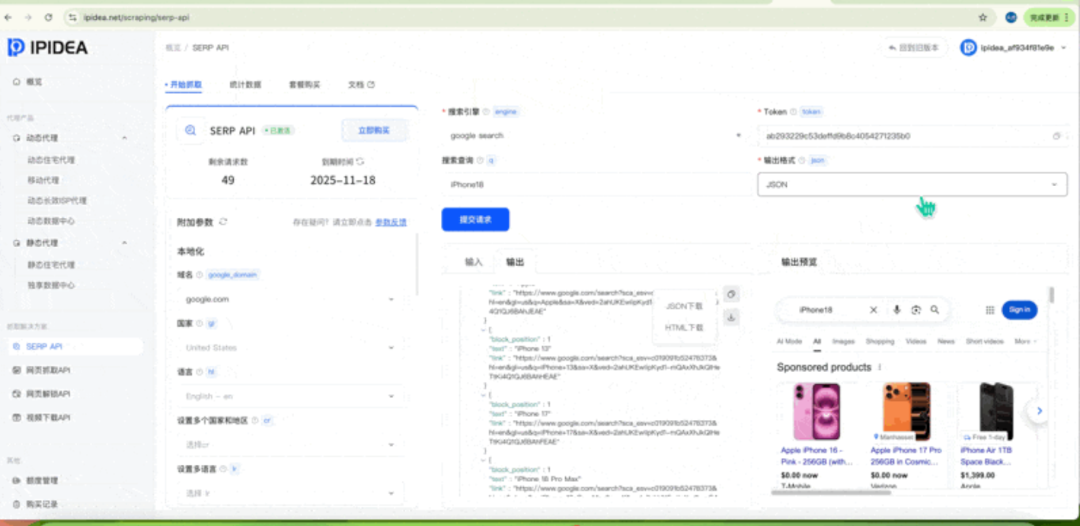
Task: Click the info icon next to Token label
Action: point(793,112)
